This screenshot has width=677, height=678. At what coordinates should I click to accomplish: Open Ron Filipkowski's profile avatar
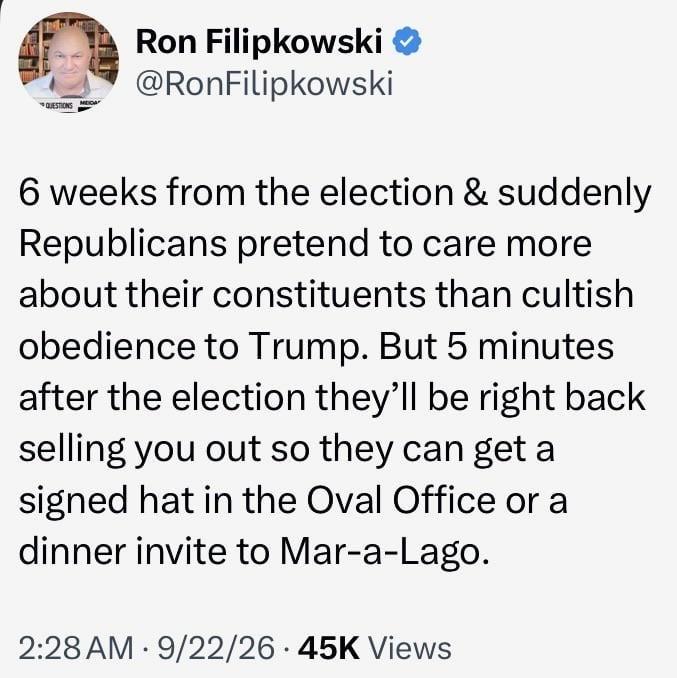[x=68, y=62]
